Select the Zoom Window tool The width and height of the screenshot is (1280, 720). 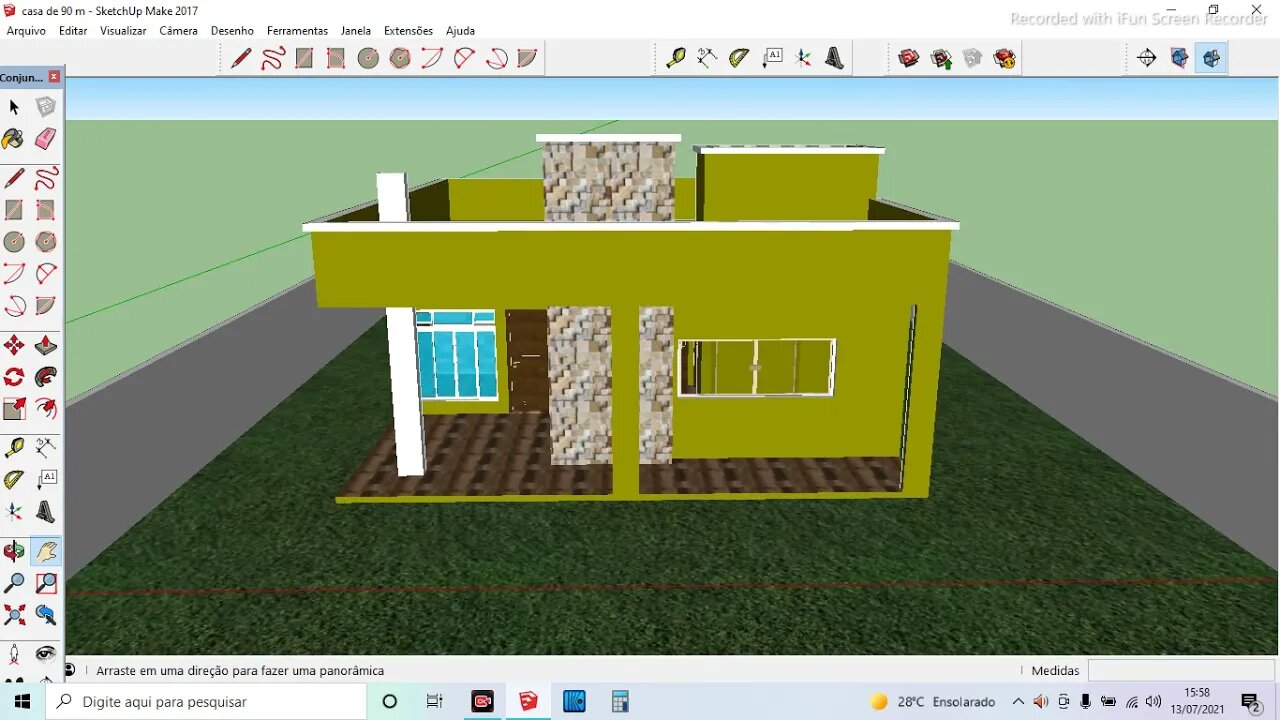point(46,583)
